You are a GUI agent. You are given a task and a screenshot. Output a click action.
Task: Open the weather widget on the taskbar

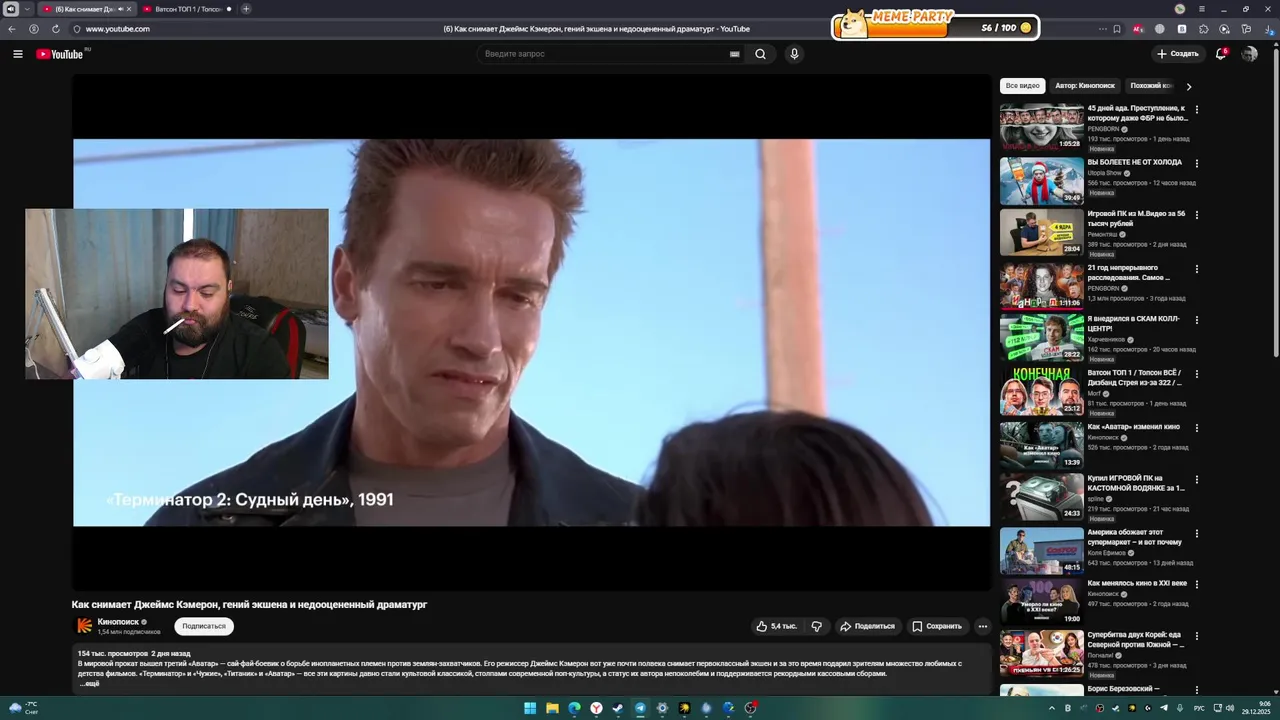22,708
